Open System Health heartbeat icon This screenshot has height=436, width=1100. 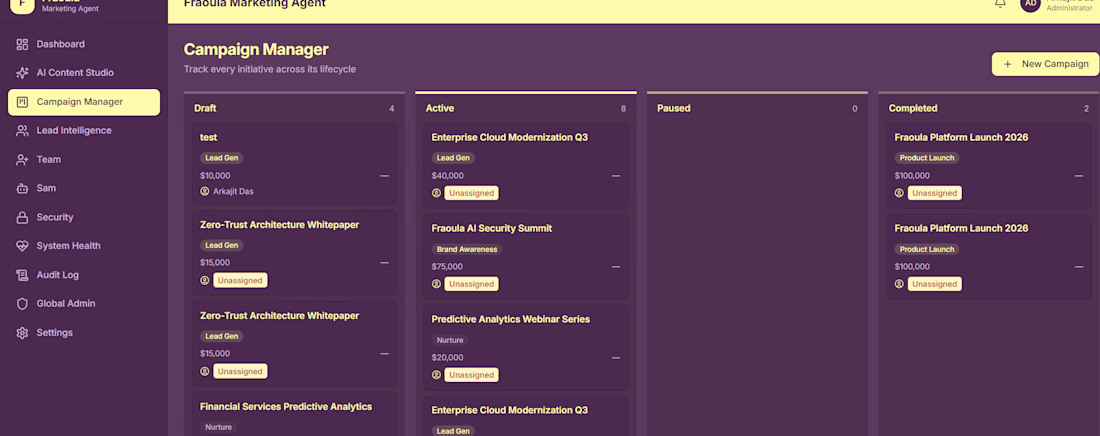coord(22,246)
